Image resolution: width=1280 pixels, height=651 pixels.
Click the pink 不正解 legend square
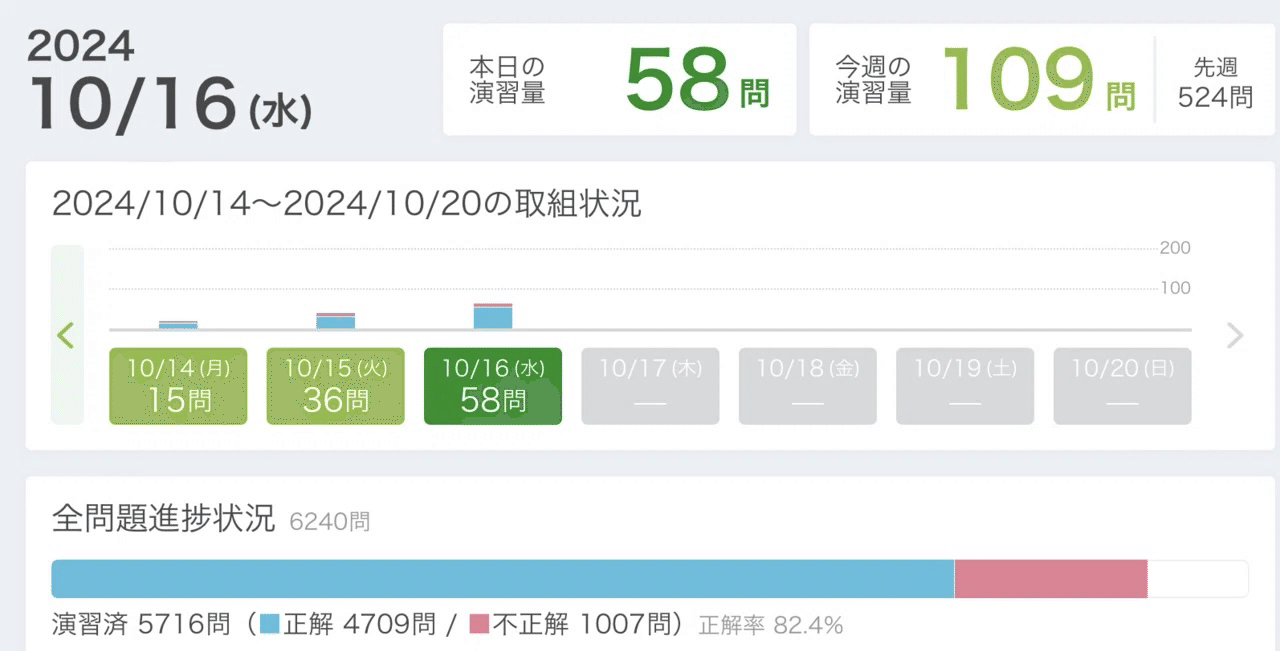tap(479, 625)
